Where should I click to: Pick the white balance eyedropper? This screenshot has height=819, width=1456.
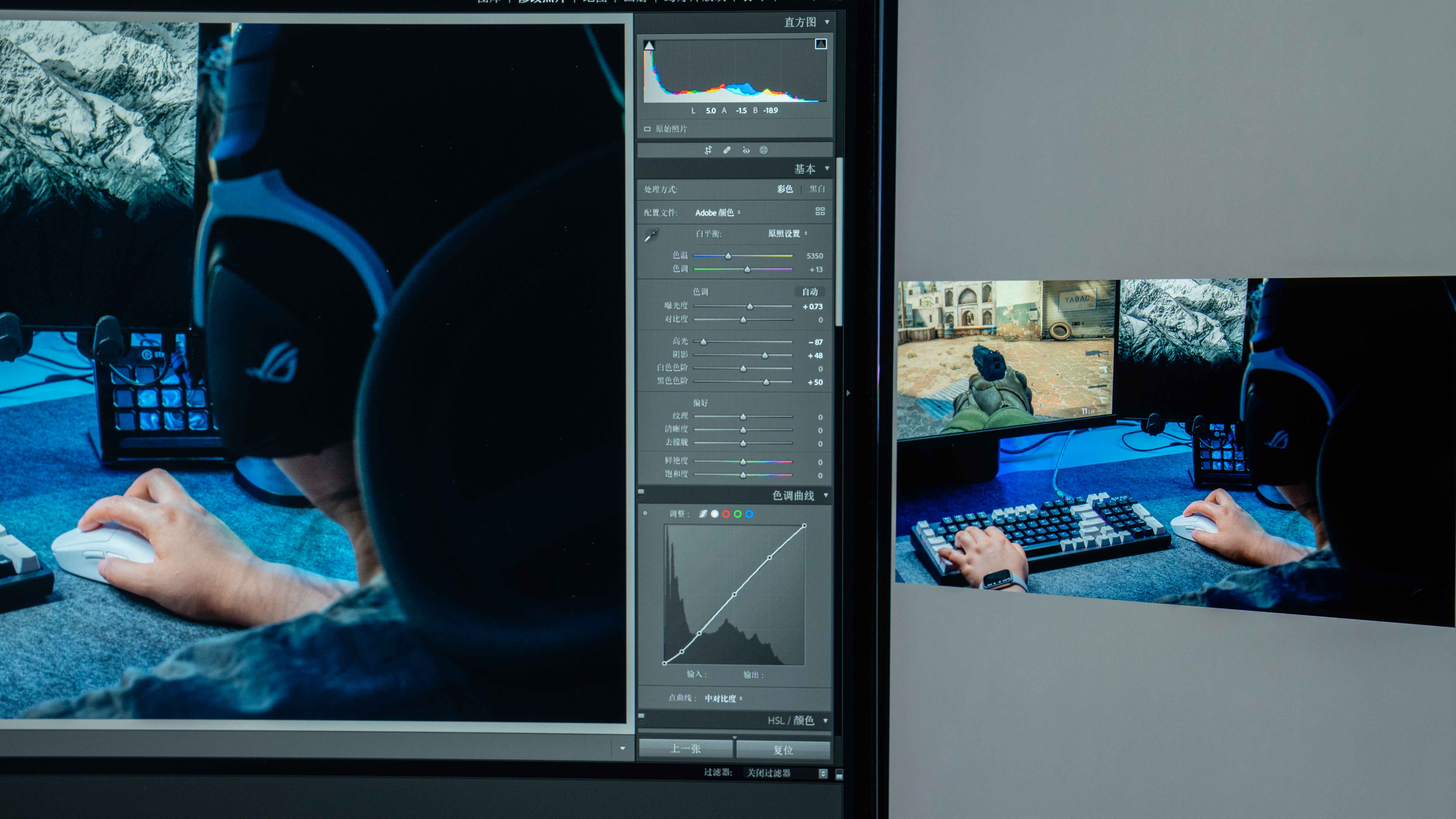651,234
